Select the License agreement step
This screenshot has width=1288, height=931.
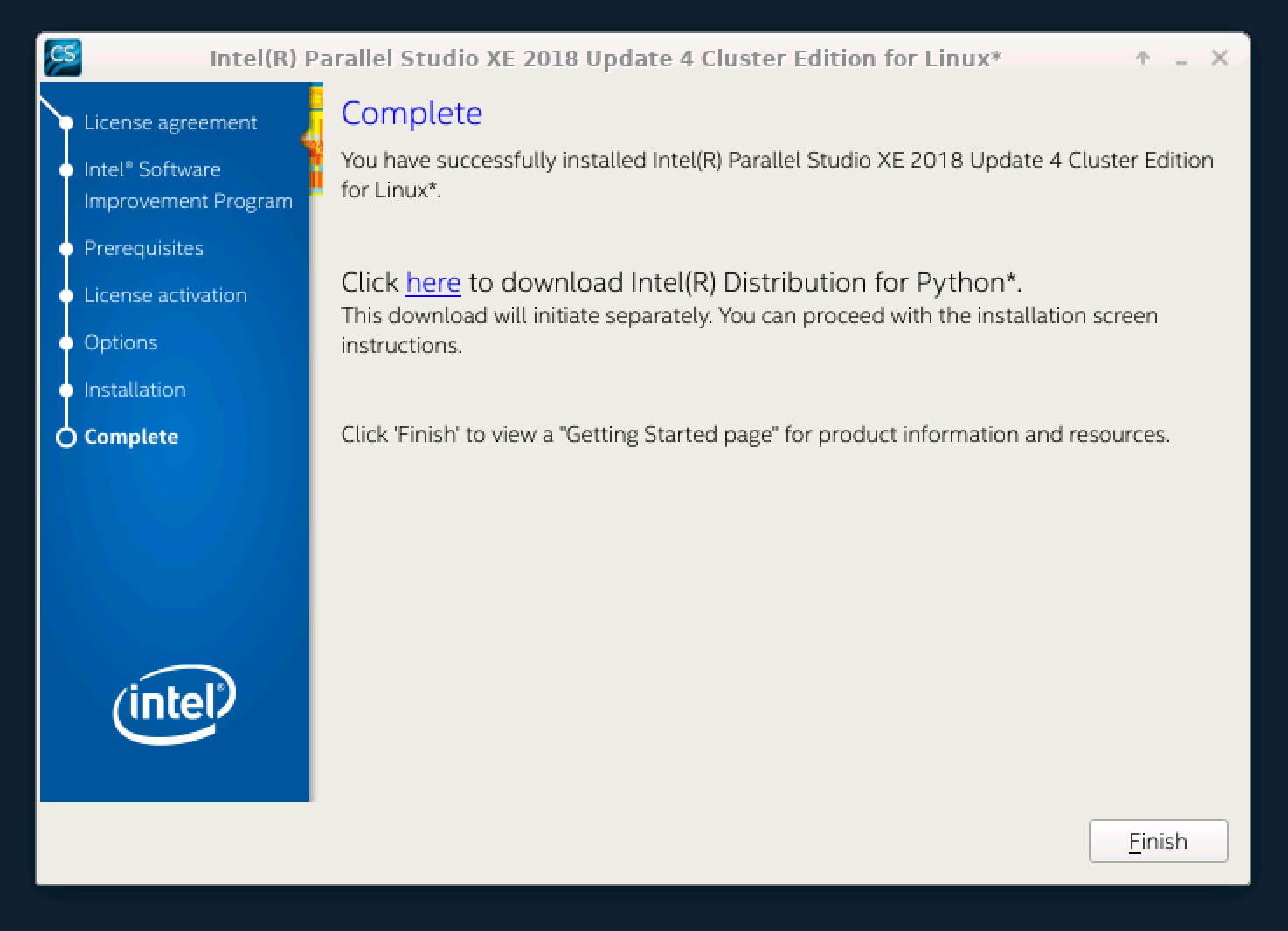tap(170, 123)
